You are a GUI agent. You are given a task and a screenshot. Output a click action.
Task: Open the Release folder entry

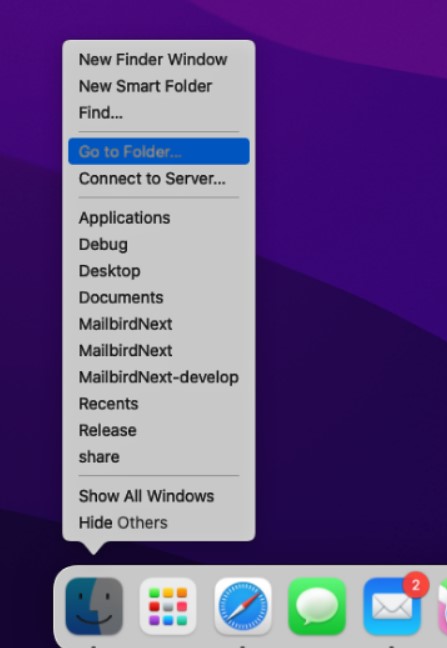point(159,430)
